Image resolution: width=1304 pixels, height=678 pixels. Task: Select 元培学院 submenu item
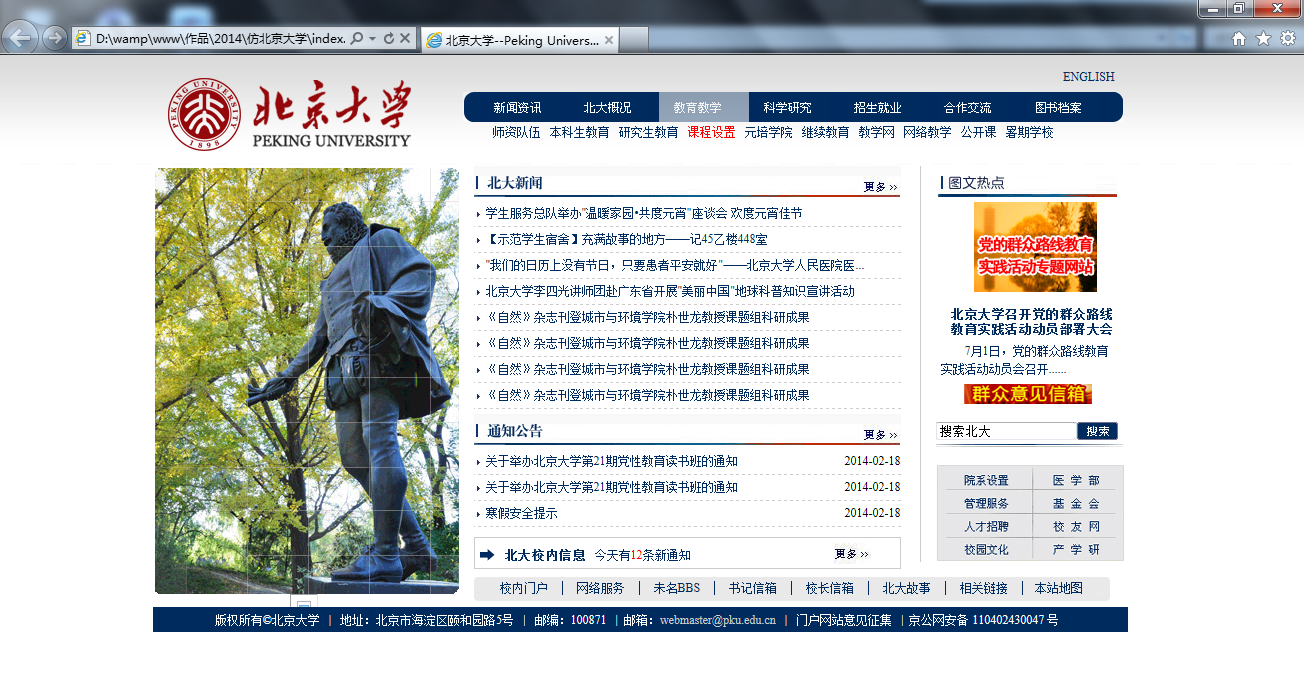pos(768,132)
